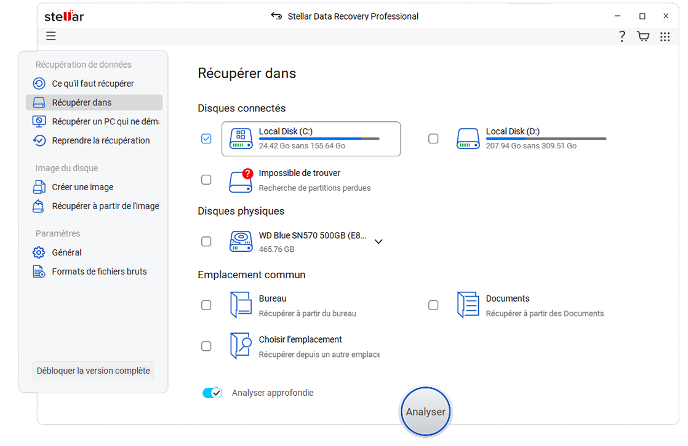Image resolution: width=688 pixels, height=446 pixels.
Task: Click the 'Analyser approfondie' label
Action: point(272,393)
